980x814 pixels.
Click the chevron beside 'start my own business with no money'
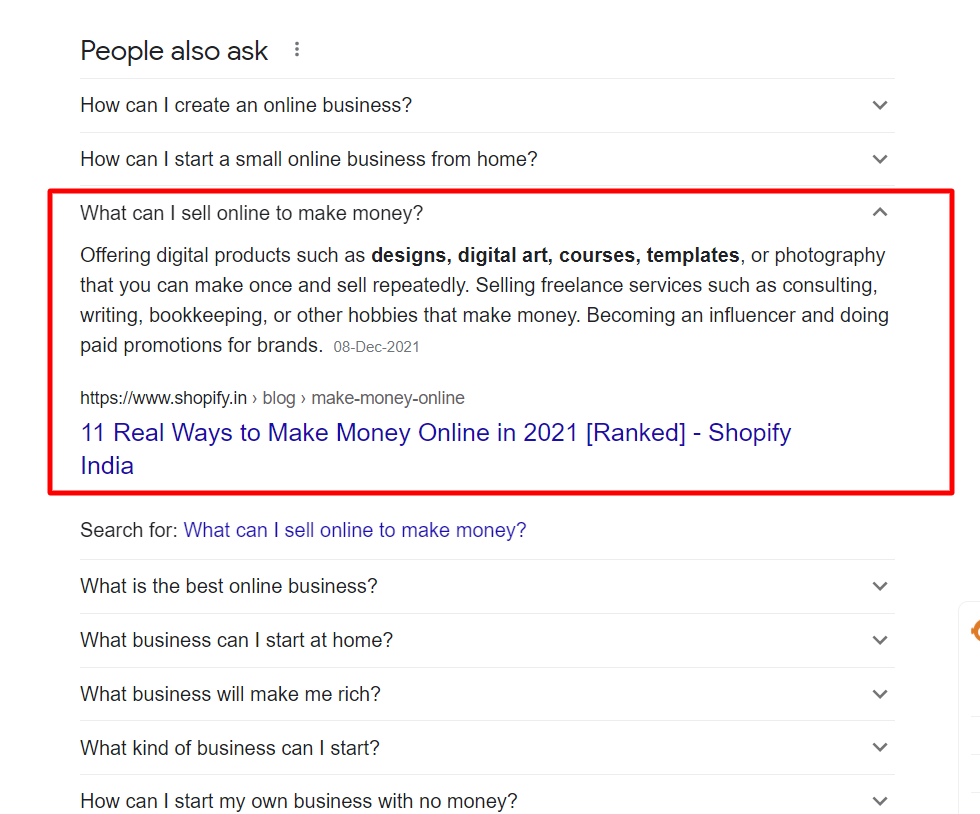[x=880, y=801]
